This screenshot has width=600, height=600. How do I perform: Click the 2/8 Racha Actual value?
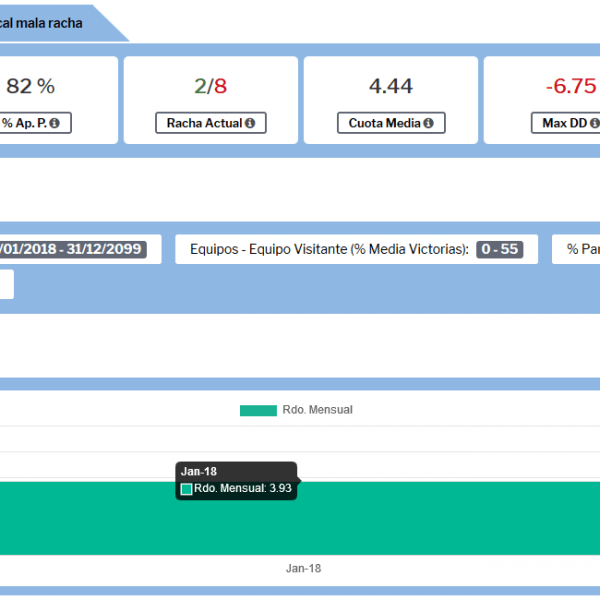tap(211, 86)
